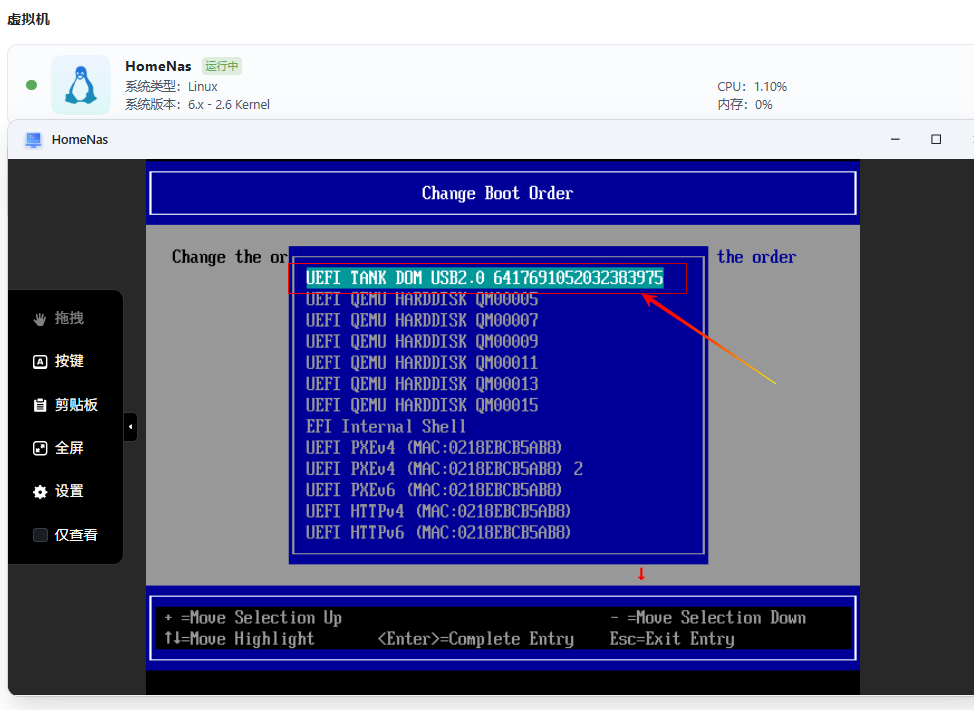Screen dimensions: 974x710
Task: Select the drag hand tool (拖拽)
Action: point(59,318)
